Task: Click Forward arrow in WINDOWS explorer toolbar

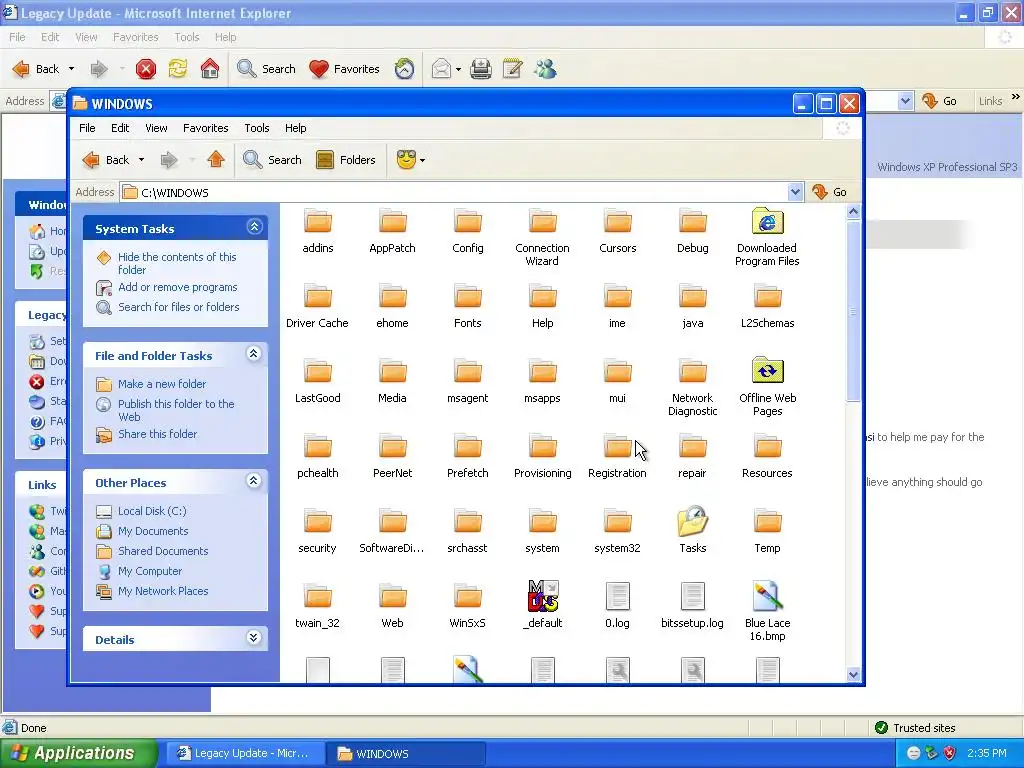Action: pos(169,159)
